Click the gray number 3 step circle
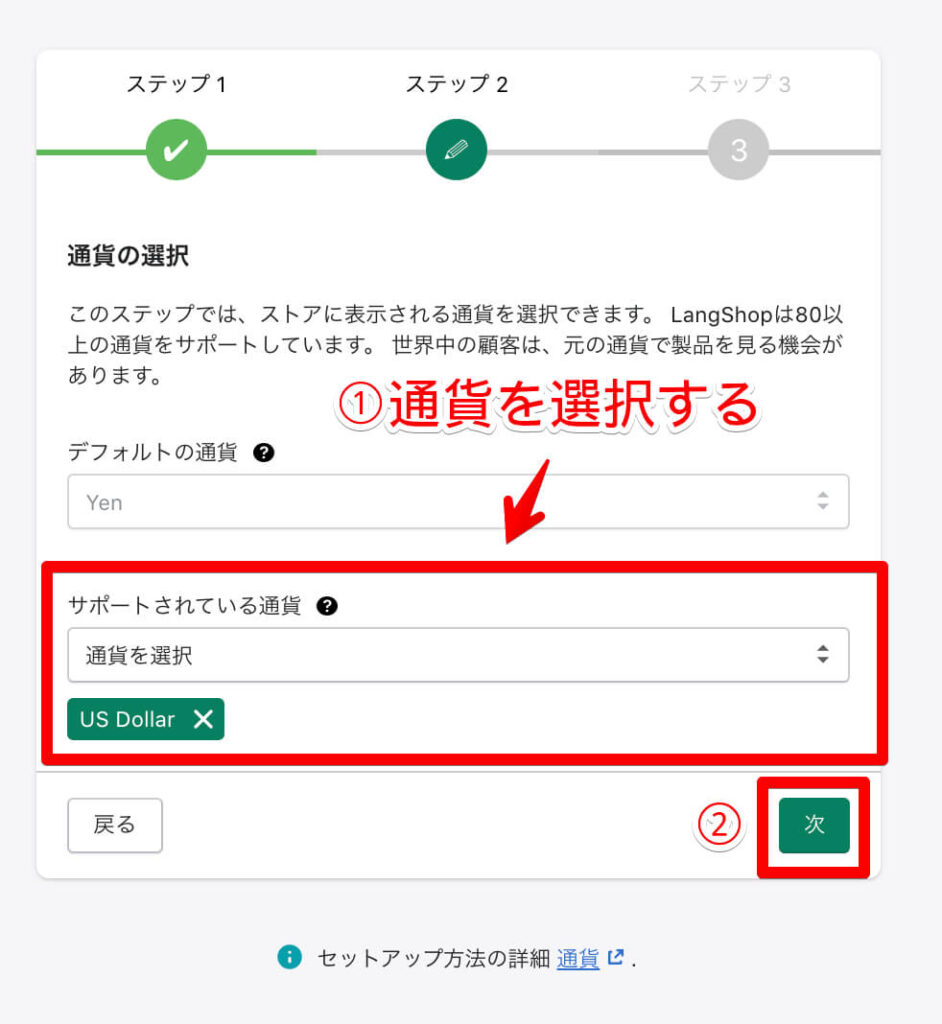942x1024 pixels. pyautogui.click(x=738, y=150)
